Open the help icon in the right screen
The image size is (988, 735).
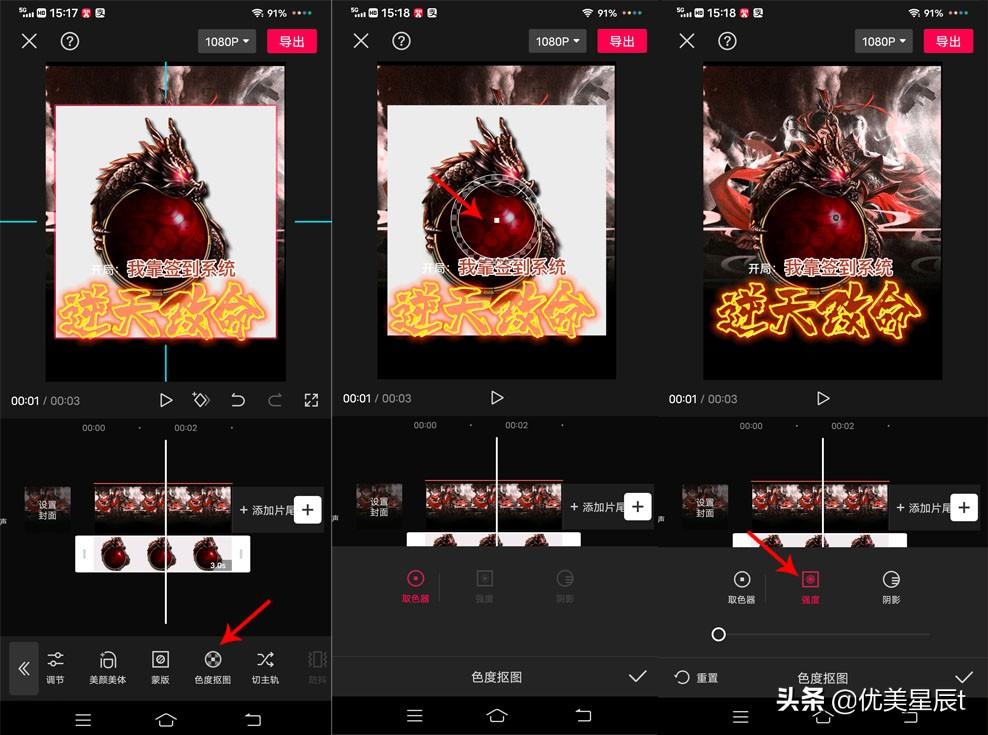[x=727, y=41]
